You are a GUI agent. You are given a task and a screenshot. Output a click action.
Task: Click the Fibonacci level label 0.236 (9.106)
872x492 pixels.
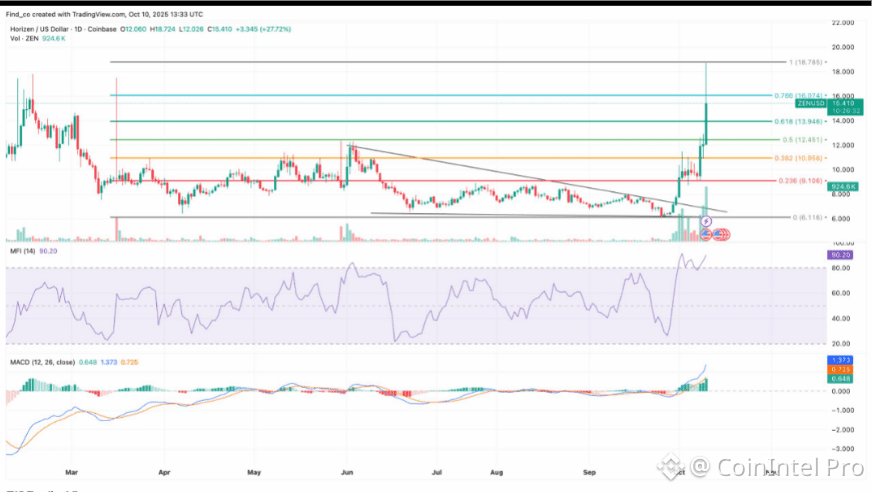tap(800, 181)
